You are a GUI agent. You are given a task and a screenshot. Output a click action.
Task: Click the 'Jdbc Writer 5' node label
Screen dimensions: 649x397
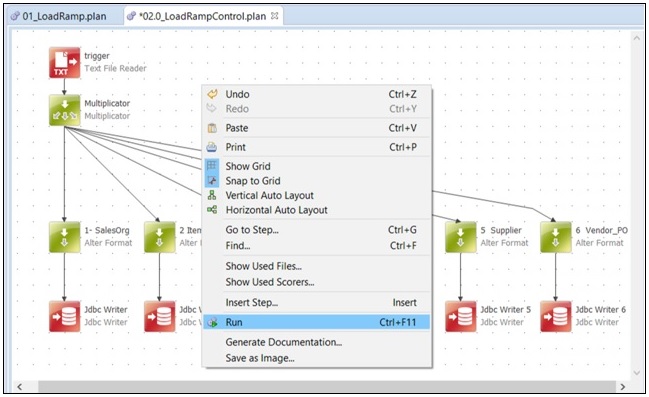tap(505, 310)
